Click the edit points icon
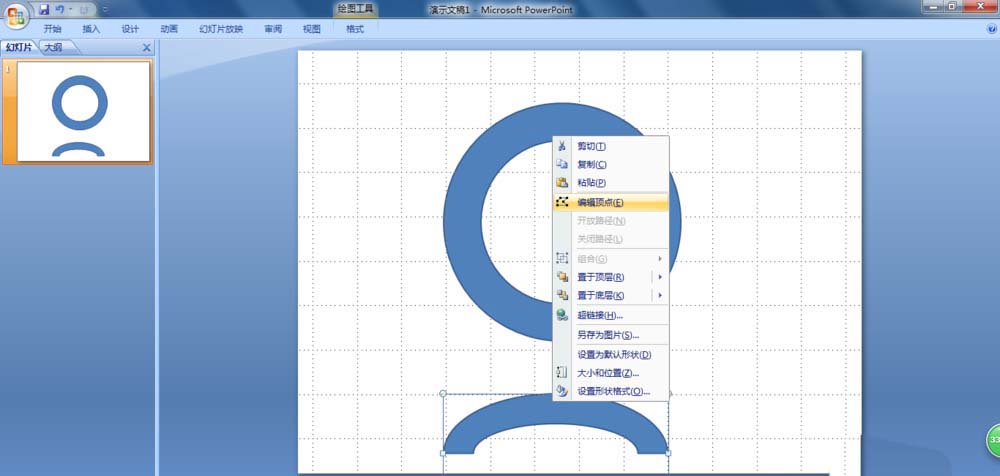Viewport: 1000px width, 476px height. click(562, 202)
